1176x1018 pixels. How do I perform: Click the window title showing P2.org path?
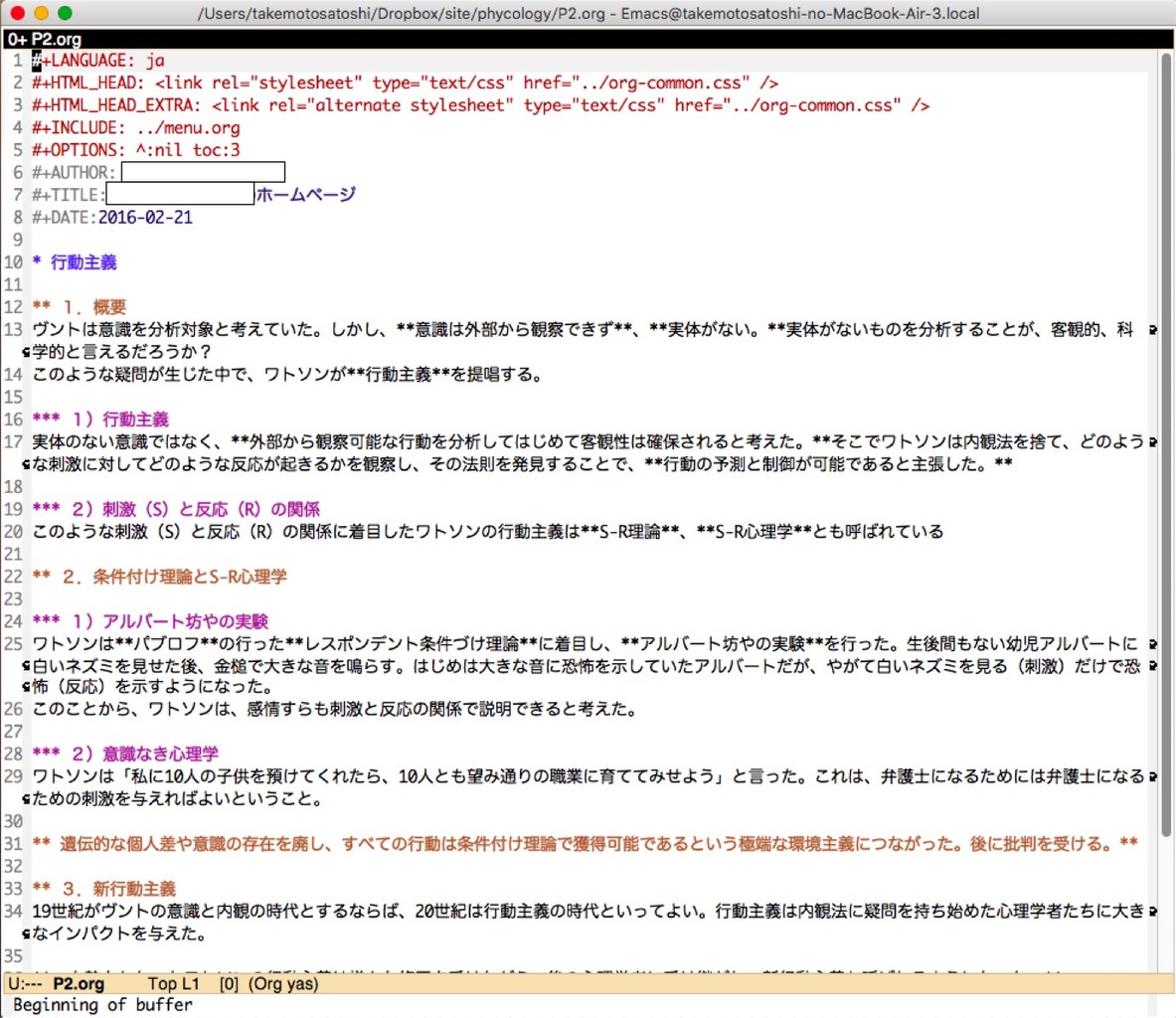click(x=588, y=14)
